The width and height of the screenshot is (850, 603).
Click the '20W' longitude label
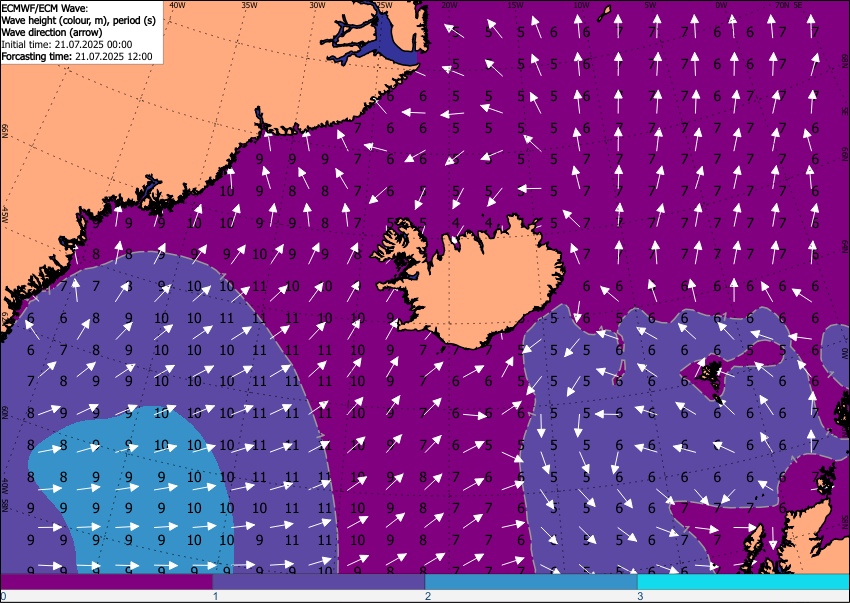(x=449, y=5)
